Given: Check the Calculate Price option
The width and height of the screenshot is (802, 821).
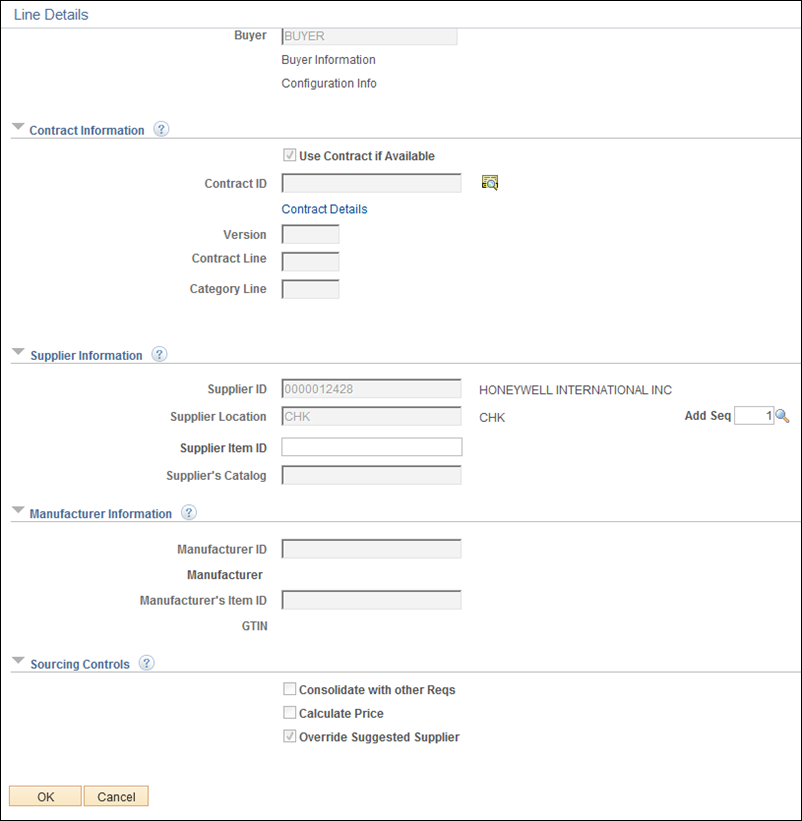Looking at the screenshot, I should 289,712.
